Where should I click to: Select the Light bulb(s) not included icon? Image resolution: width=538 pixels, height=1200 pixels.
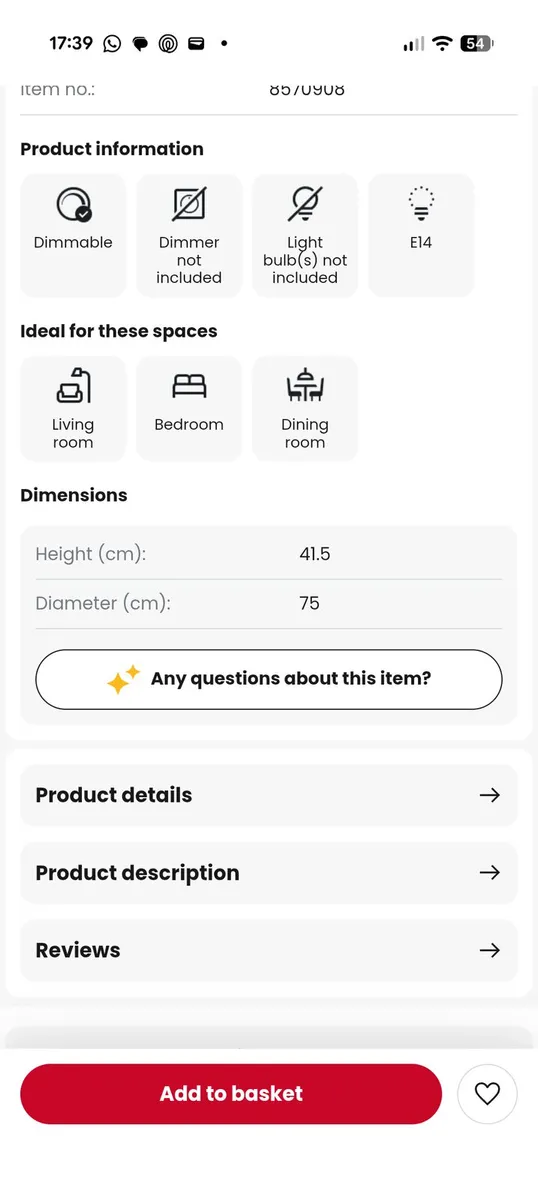coord(305,204)
